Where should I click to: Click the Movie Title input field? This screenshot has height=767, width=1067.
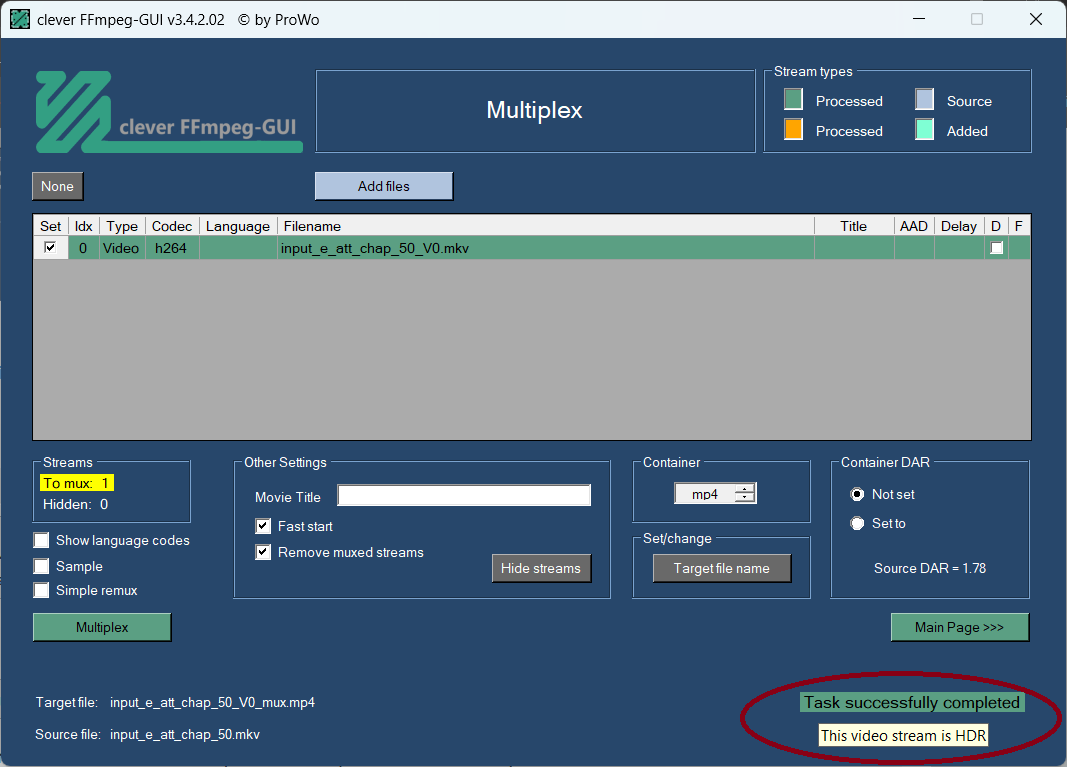tap(464, 495)
